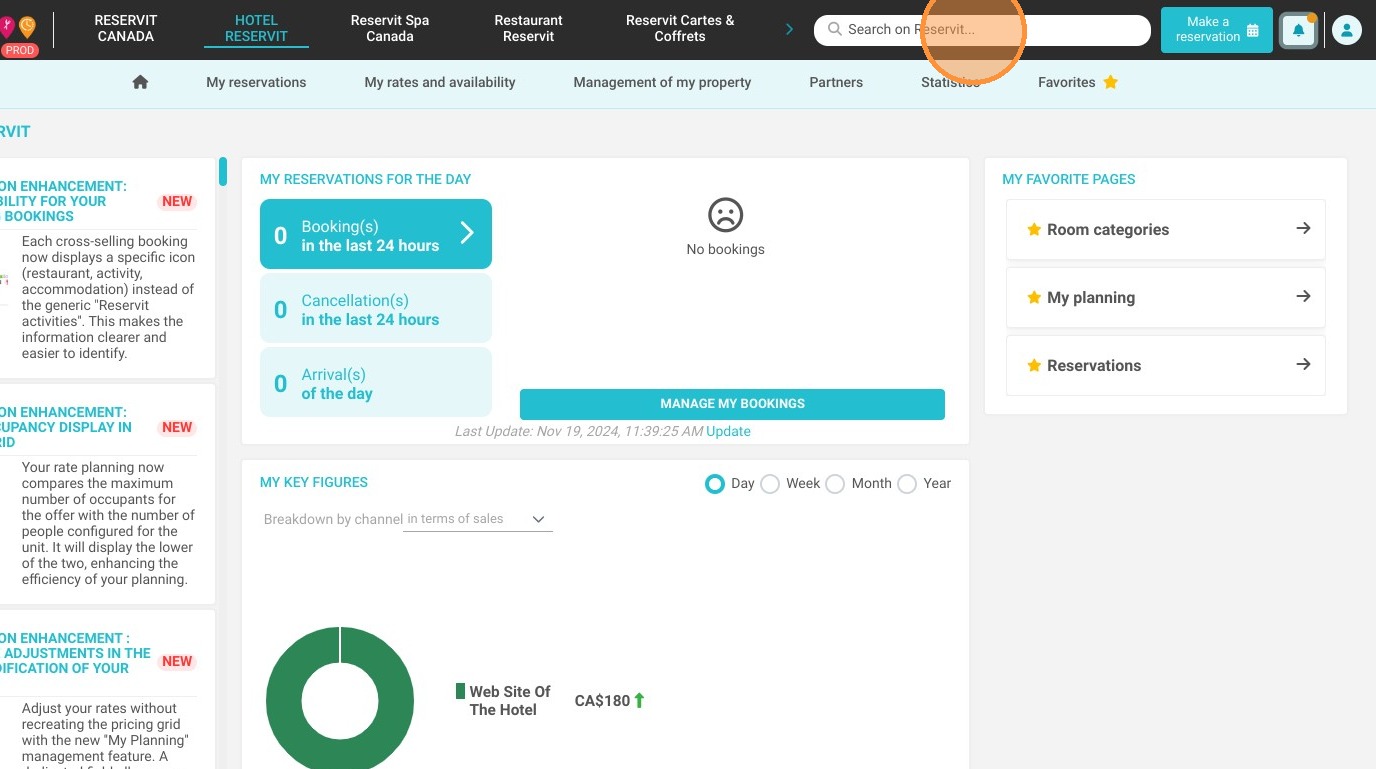1376x769 pixels.
Task: Click the arrow next to My planning
Action: pos(1303,297)
